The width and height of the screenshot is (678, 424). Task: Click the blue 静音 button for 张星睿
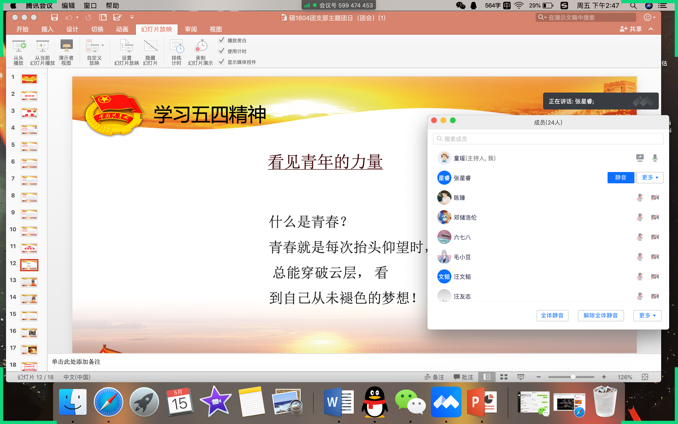coord(620,178)
